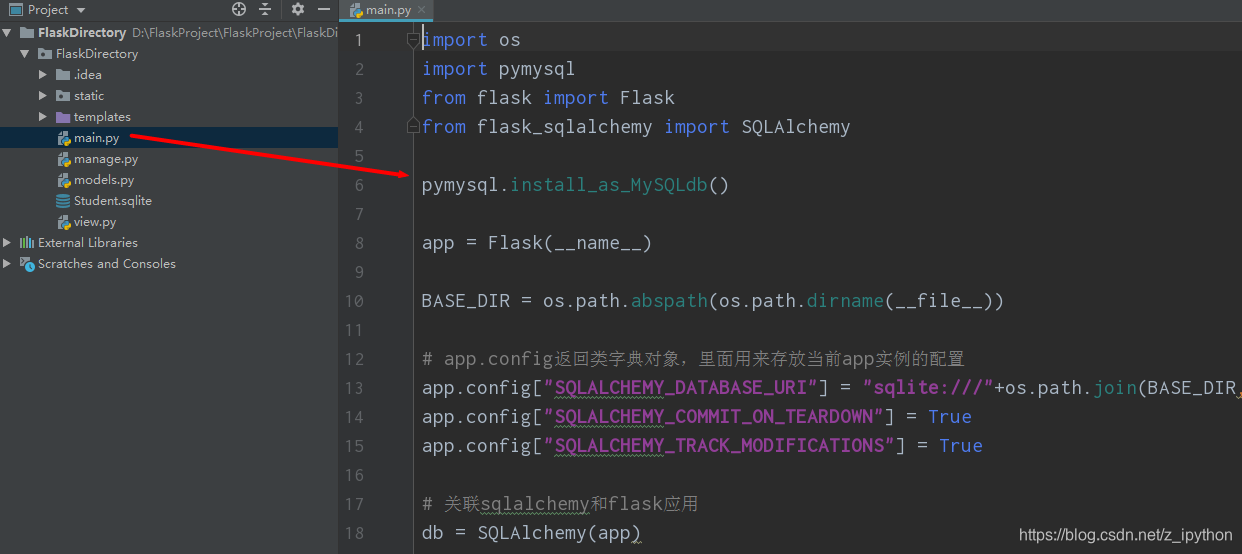Click the main.py tab Python icon

(x=355, y=10)
